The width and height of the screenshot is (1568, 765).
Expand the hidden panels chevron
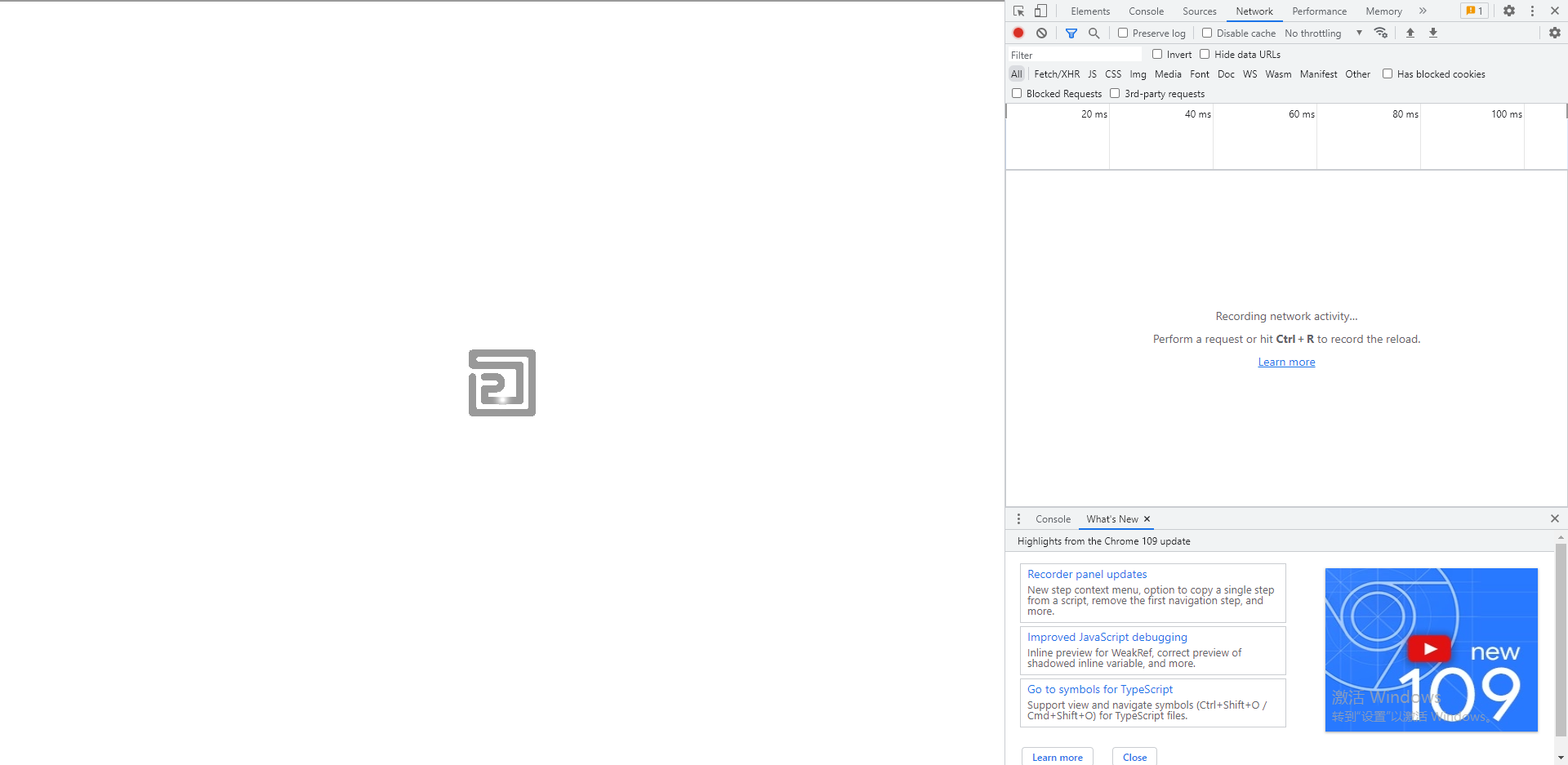[1423, 11]
